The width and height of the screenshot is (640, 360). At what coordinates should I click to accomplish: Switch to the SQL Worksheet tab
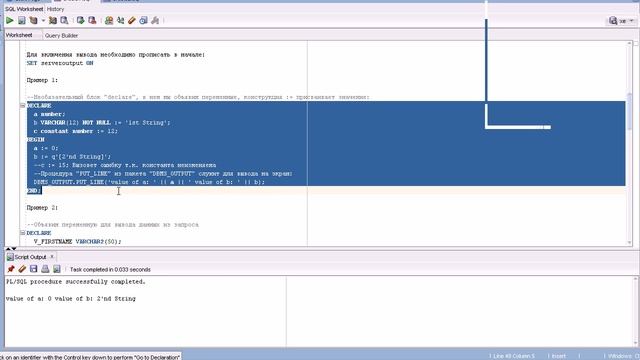point(24,9)
